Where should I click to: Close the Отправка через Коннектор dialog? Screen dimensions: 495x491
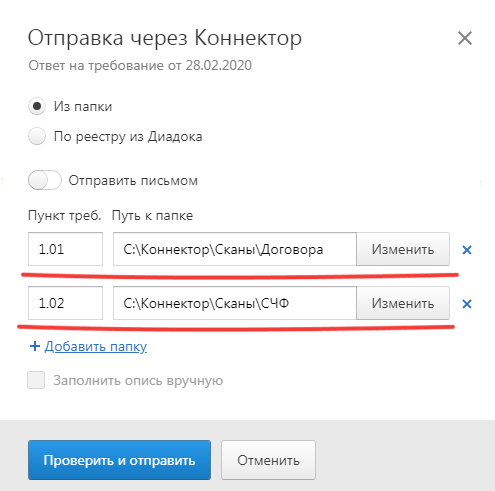tap(465, 38)
